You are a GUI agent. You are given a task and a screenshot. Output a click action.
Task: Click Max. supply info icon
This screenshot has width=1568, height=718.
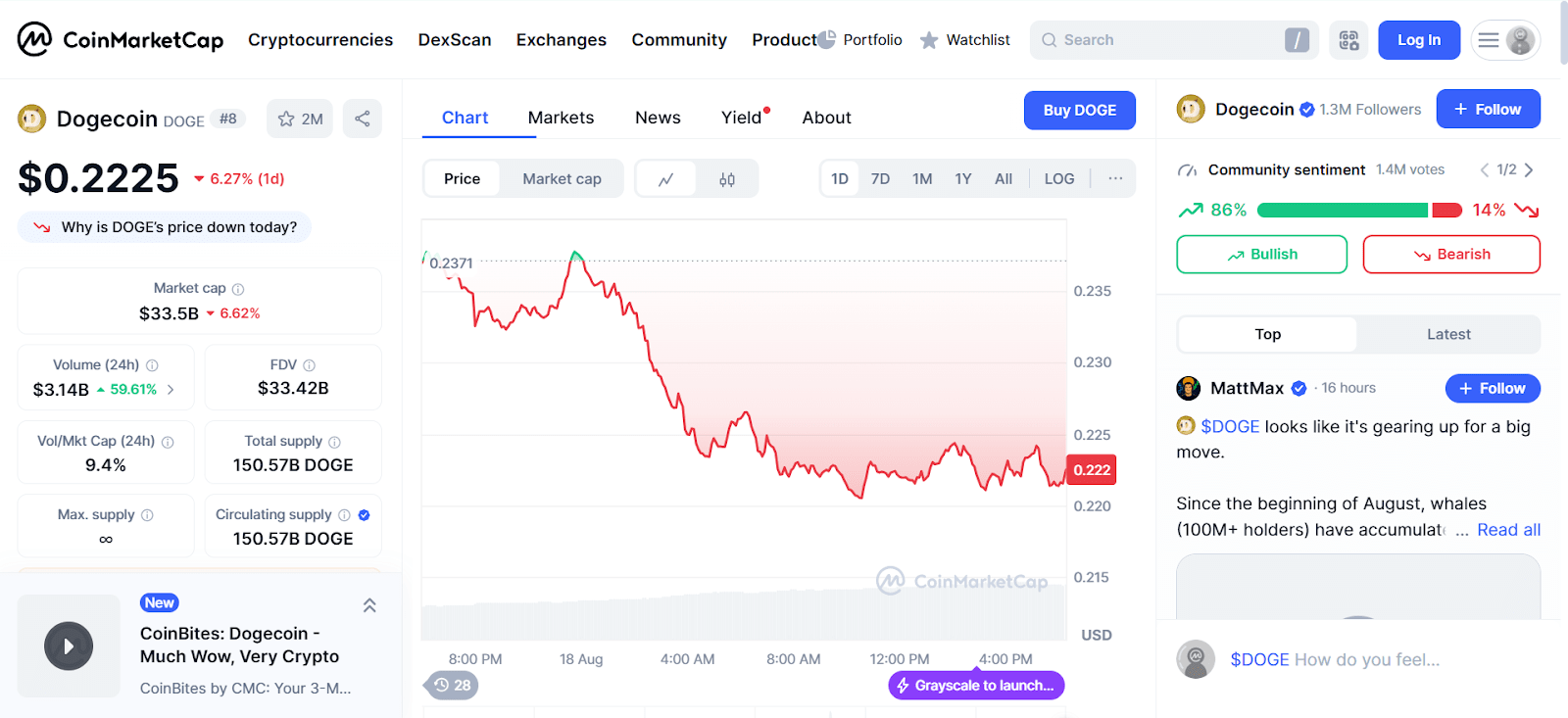(147, 515)
